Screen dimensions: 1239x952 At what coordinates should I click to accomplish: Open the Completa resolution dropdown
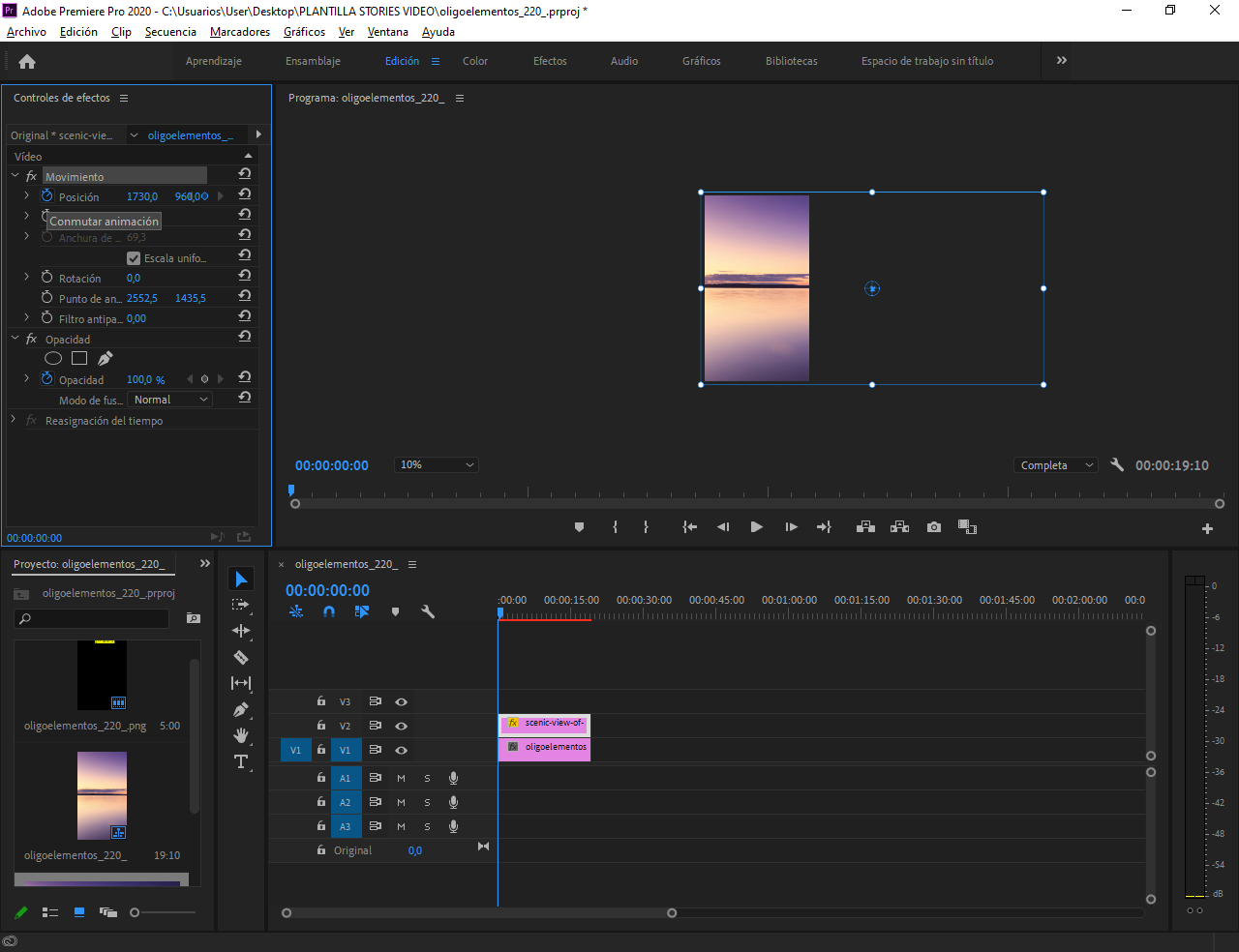1056,465
